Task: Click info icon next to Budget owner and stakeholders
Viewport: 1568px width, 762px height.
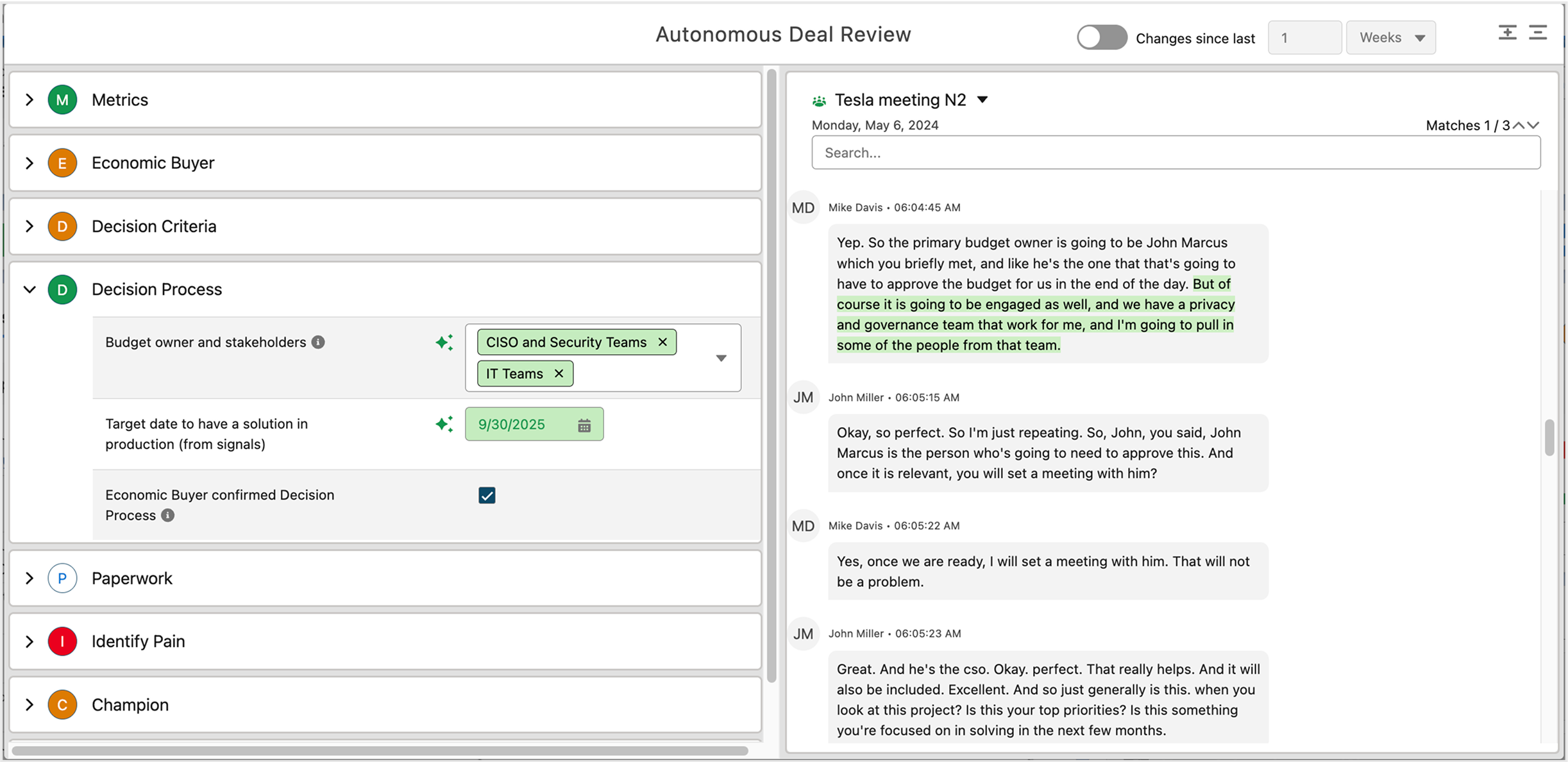Action: (318, 343)
